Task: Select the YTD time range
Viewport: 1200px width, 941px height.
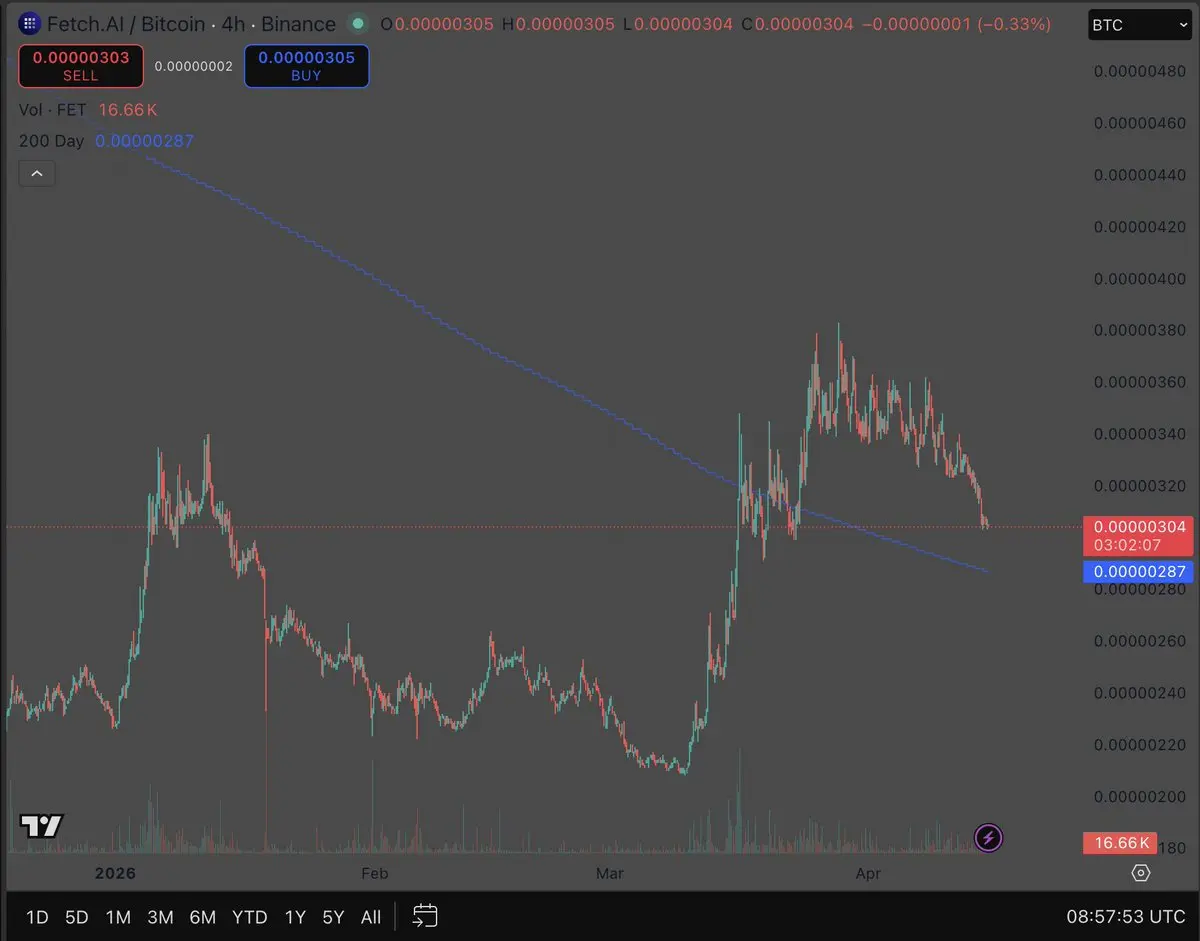Action: (249, 917)
